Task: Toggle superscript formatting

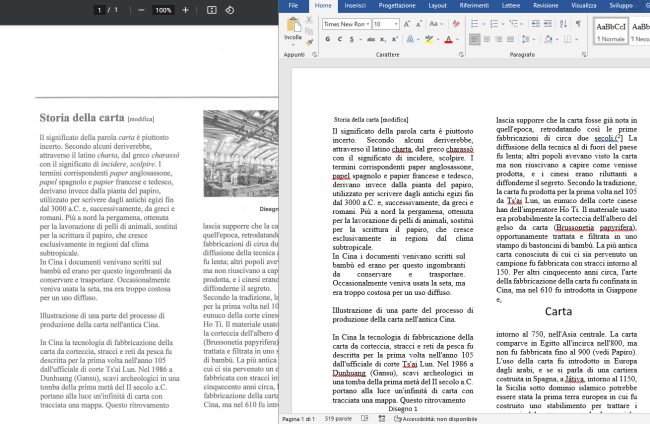Action: point(395,39)
